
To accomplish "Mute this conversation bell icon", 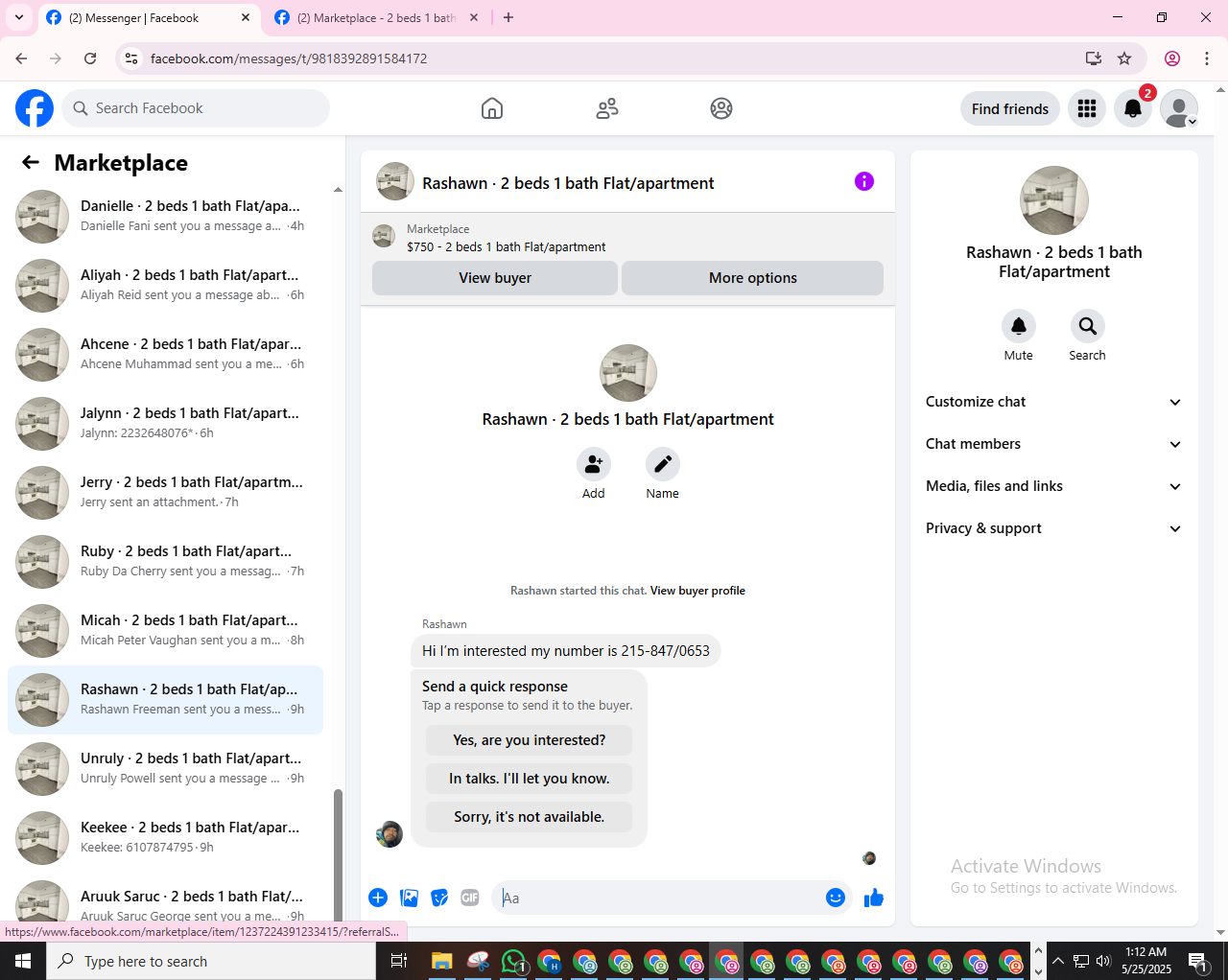I will [x=1019, y=326].
